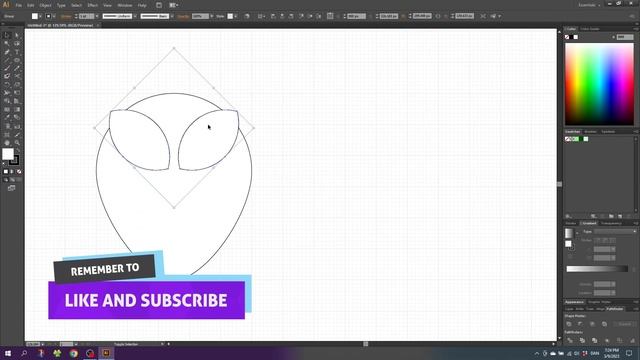Open the Effect menu
Image resolution: width=640 pixels, height=360 pixels.
pos(93,5)
